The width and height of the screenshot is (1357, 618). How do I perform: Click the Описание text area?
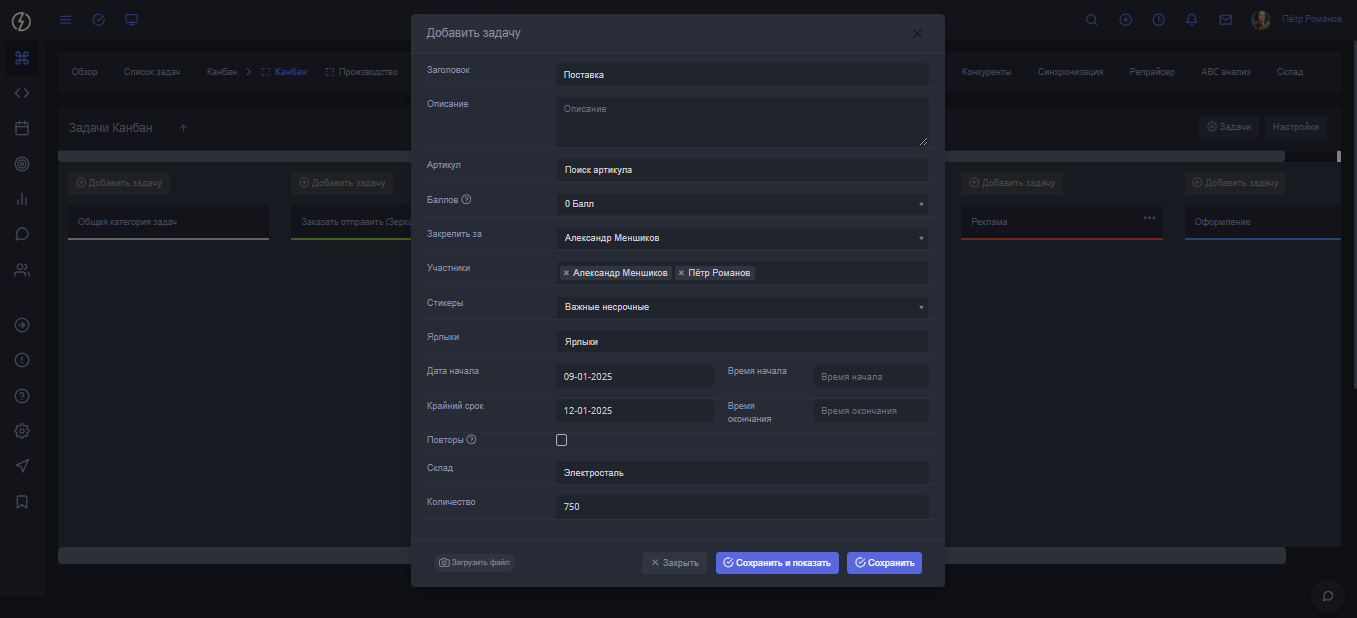[x=741, y=122]
